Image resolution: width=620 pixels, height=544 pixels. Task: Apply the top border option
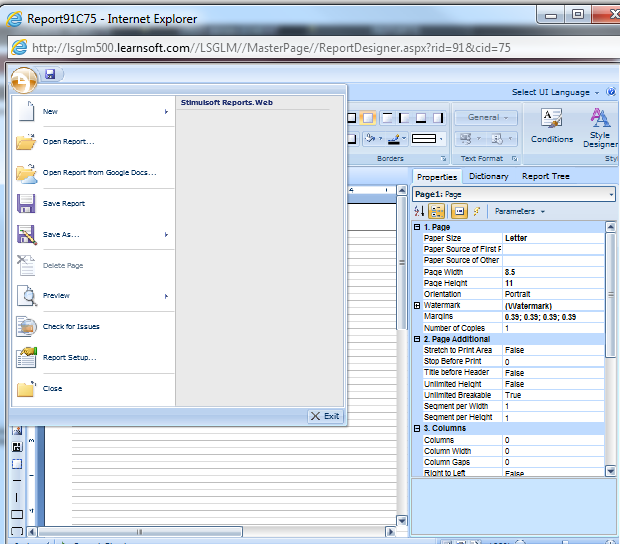(388, 118)
